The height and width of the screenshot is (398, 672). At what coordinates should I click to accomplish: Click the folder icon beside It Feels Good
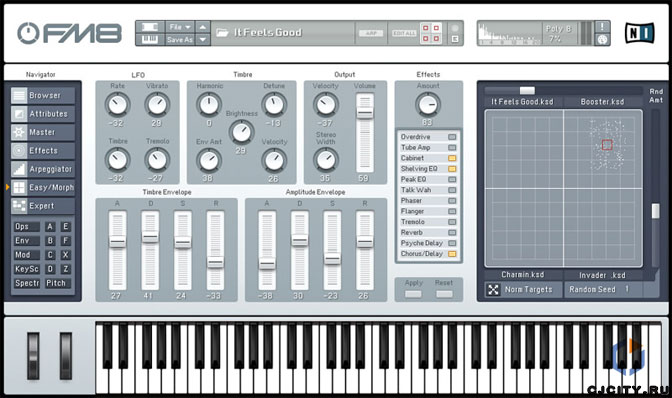click(222, 33)
